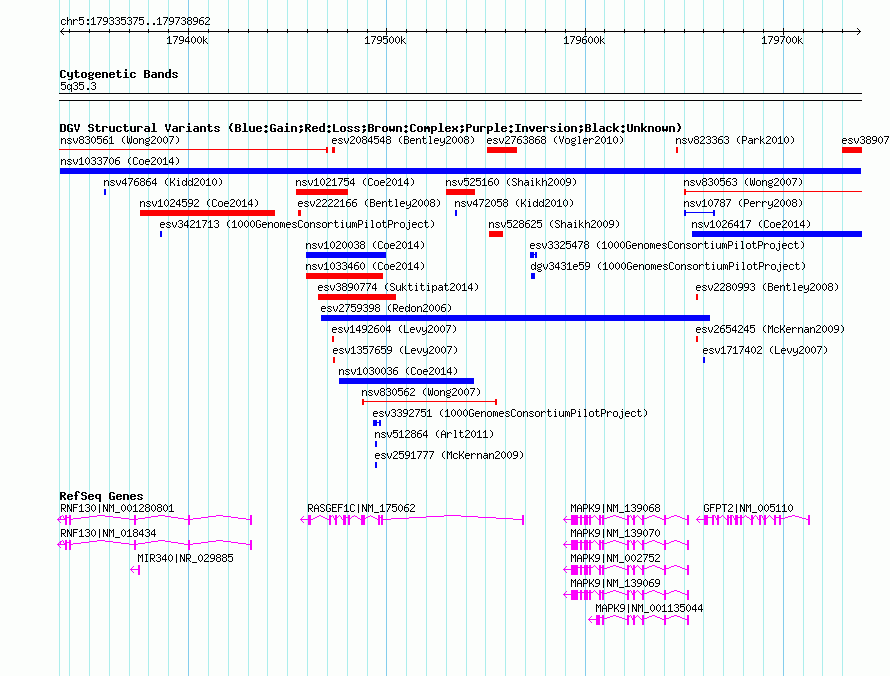890x676 pixels.
Task: Click the RefSeq Genes track title
Action: point(101,496)
